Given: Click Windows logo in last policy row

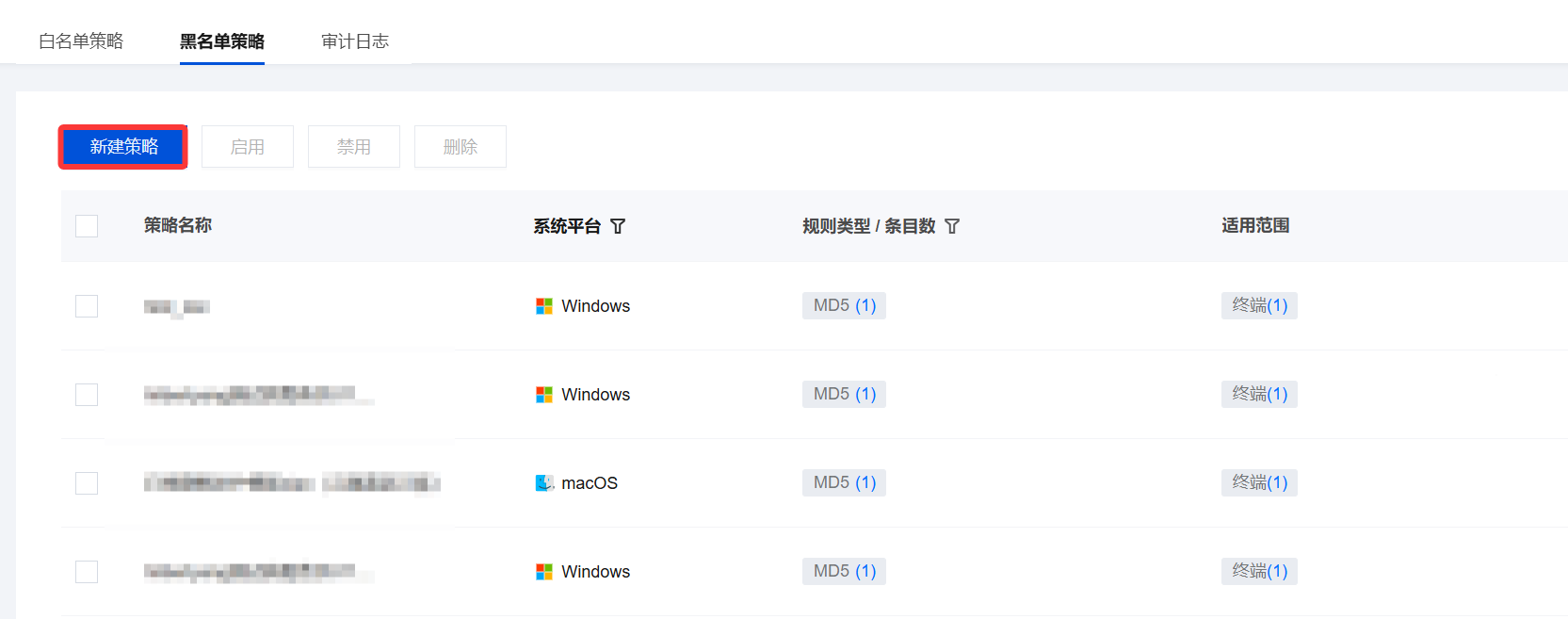Looking at the screenshot, I should coord(544,572).
